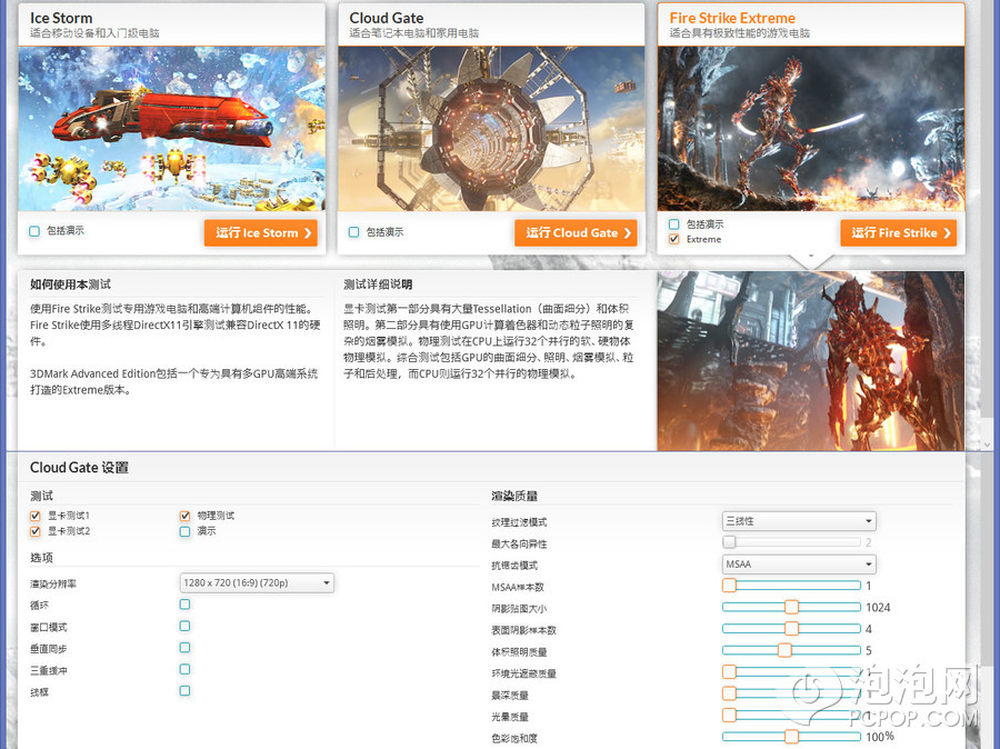
Task: Open the 纹理过滤模式 三线性 dropdown
Action: pyautogui.click(x=799, y=521)
